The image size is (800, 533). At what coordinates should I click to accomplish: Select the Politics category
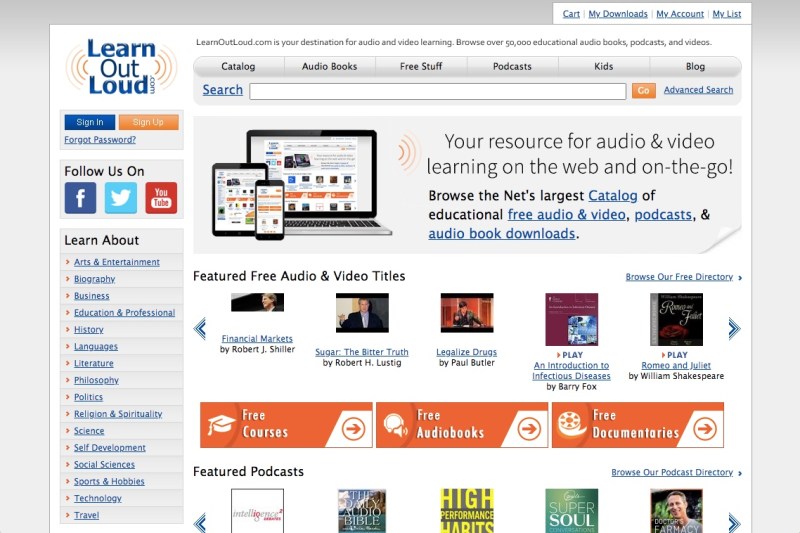(x=88, y=397)
